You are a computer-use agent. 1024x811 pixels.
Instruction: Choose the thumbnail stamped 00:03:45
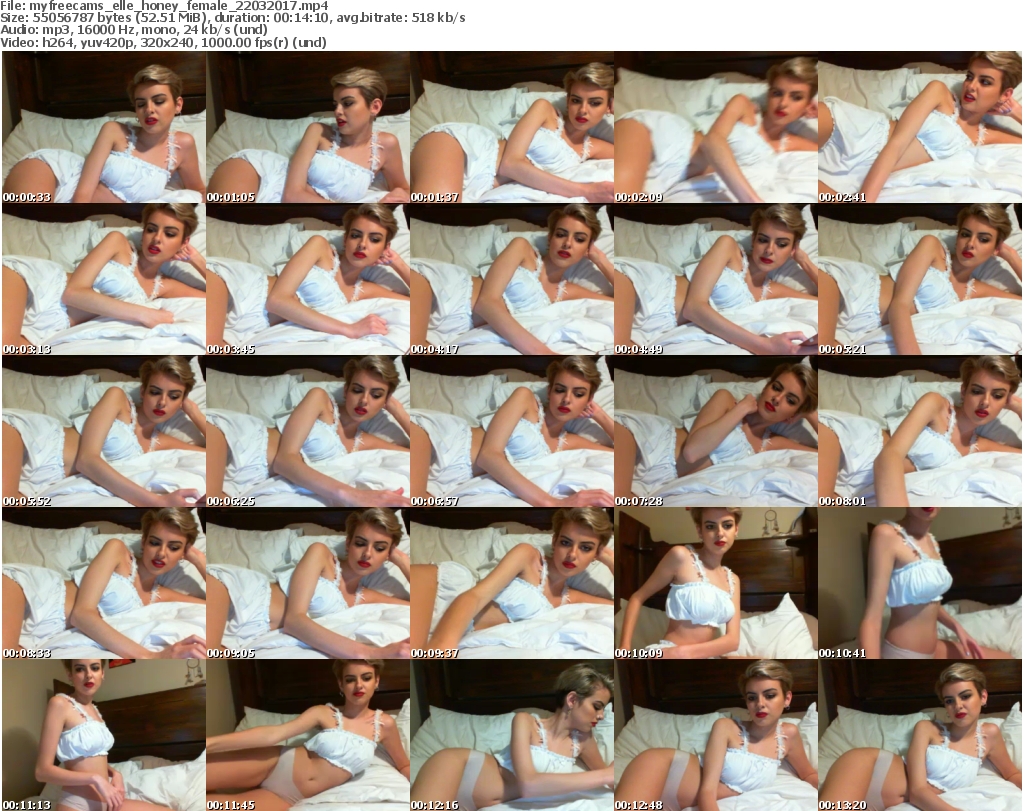tap(308, 279)
